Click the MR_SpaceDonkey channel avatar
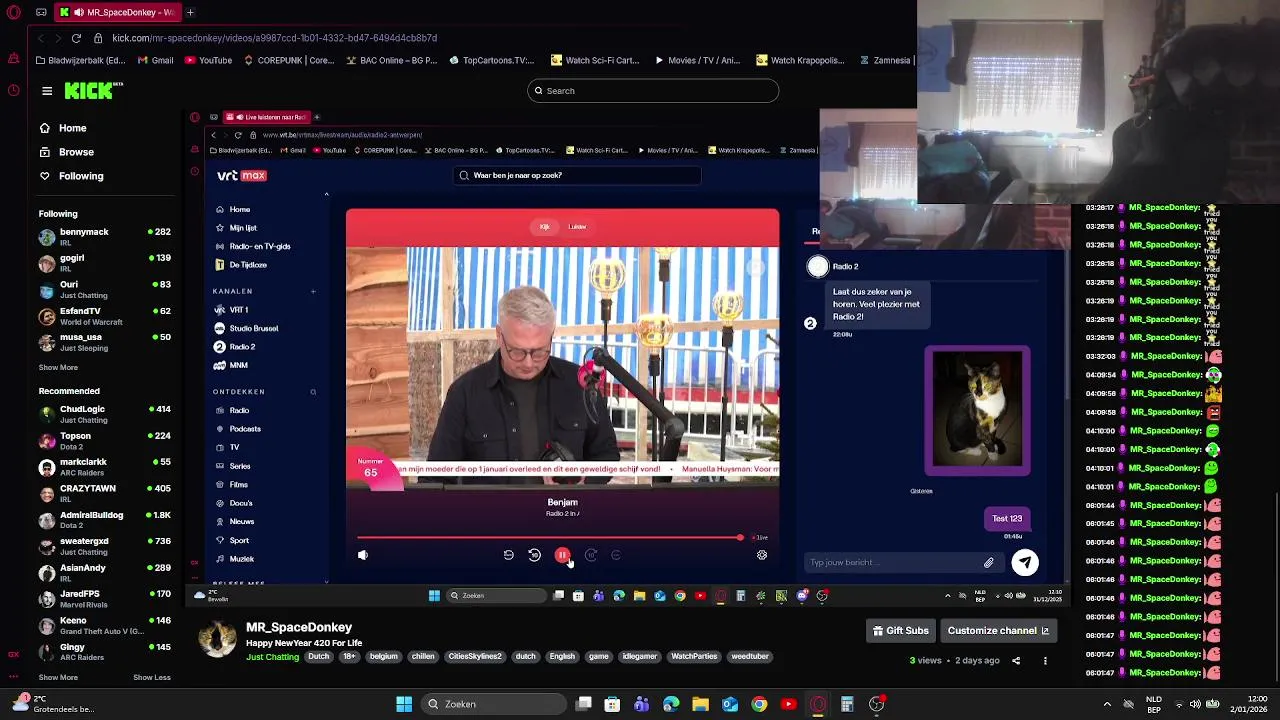The width and height of the screenshot is (1280, 720). point(217,639)
